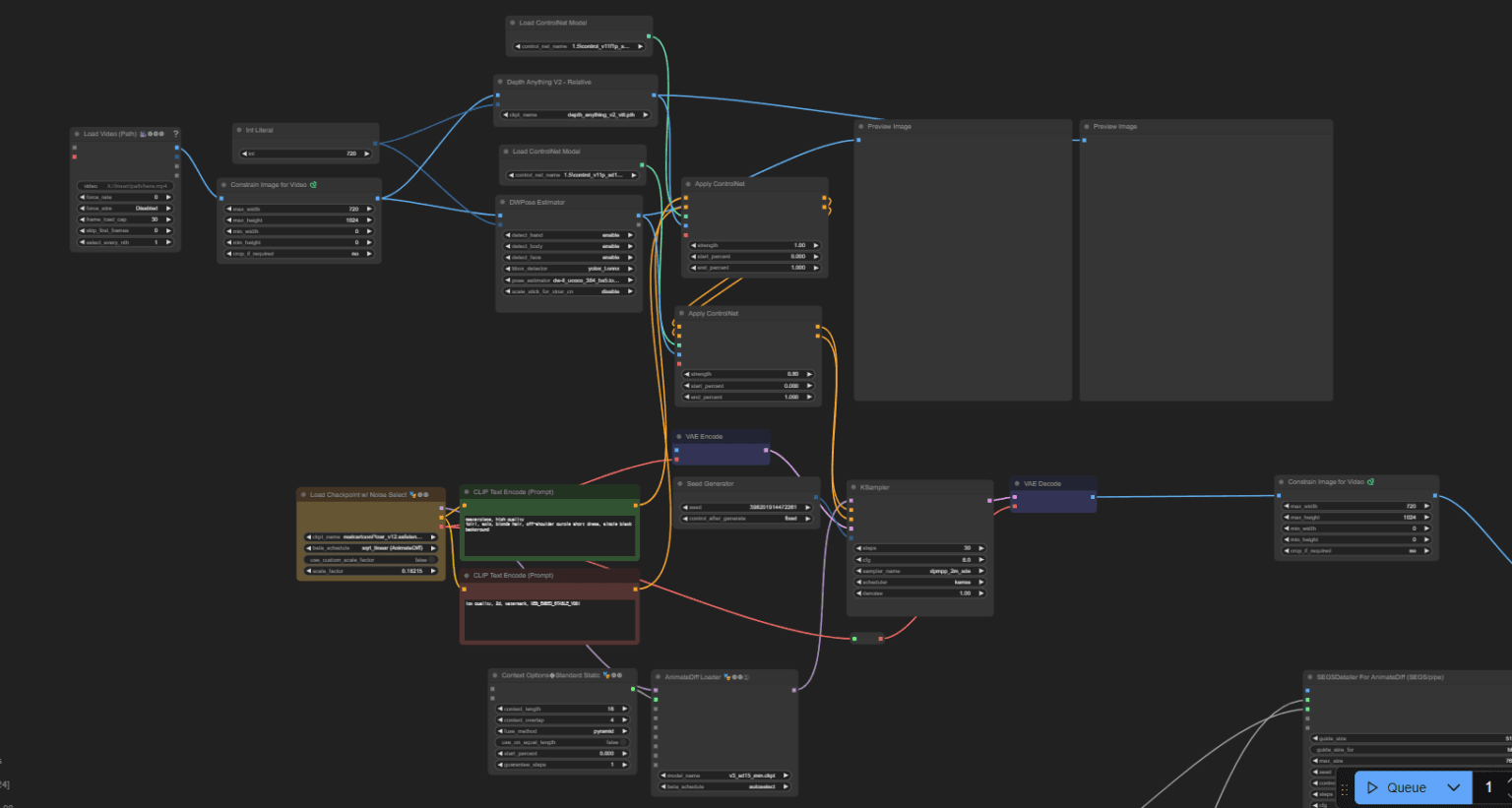Collapse the Depth Anything V2 node via its title dot
Viewport: 1512px width, 808px height.
(x=501, y=82)
